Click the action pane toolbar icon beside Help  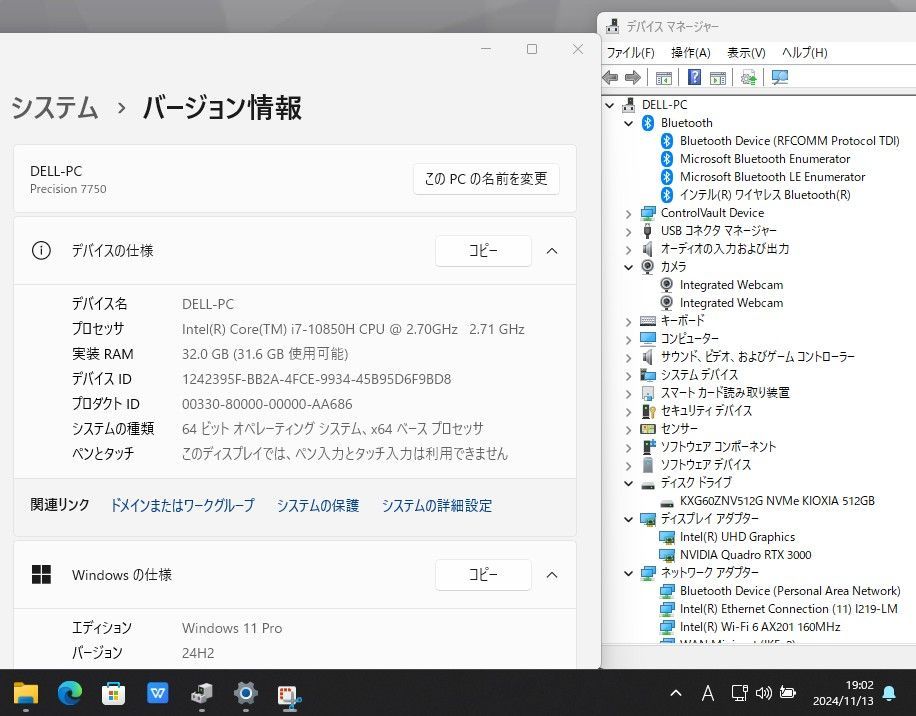pos(718,78)
